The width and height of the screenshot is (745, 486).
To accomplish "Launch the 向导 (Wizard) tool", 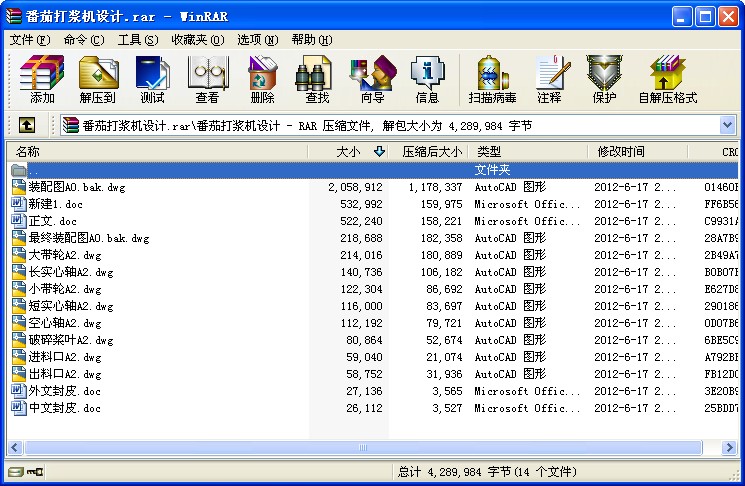I will 372,79.
